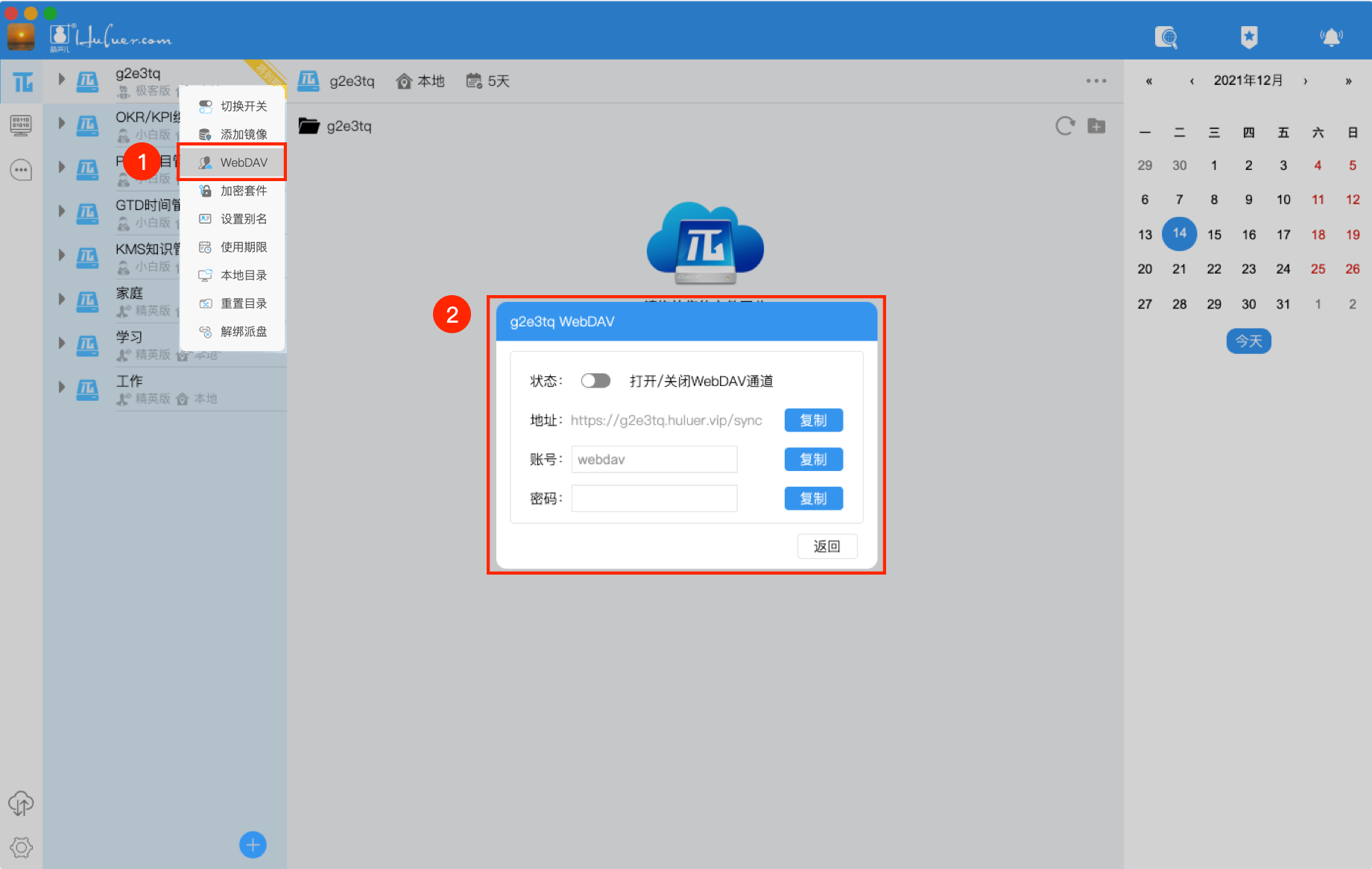Click the cloud disk logo image

[705, 243]
